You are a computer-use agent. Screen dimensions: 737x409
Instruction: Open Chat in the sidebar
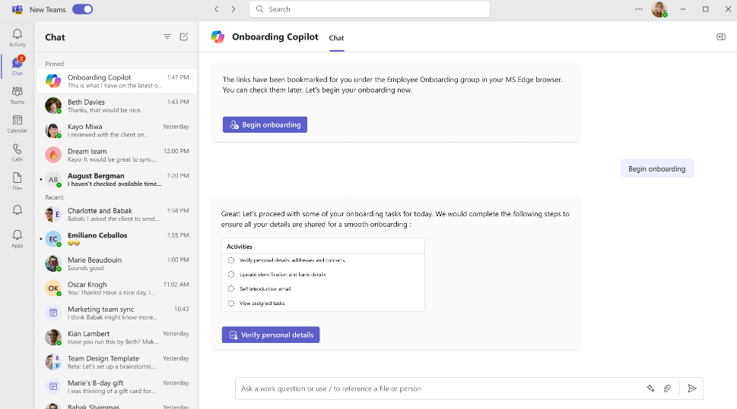17,66
